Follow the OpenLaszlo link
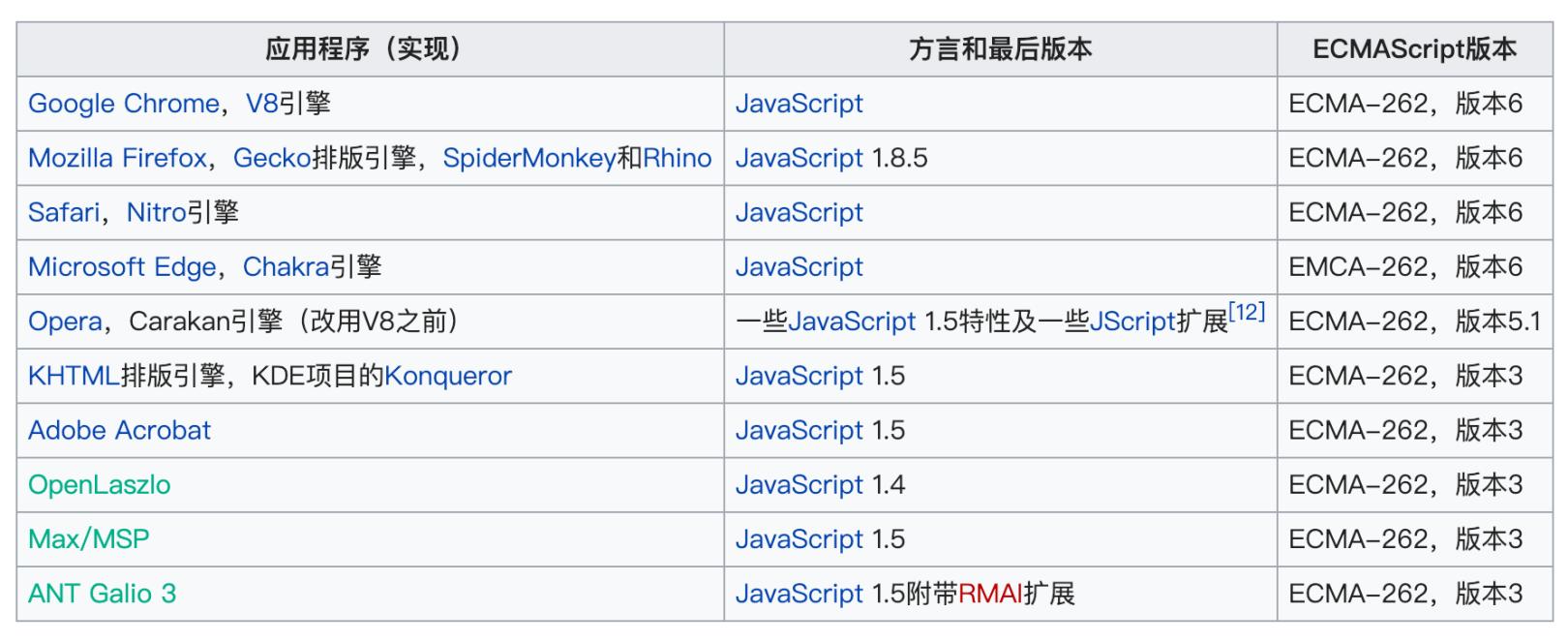This screenshot has height=643, width=1568. (99, 484)
